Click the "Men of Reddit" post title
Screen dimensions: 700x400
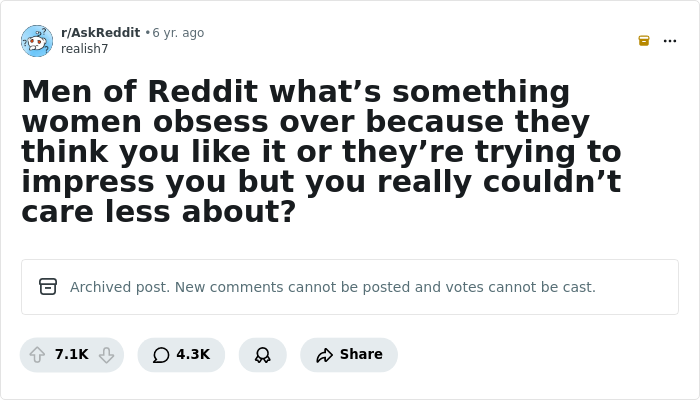295,92
